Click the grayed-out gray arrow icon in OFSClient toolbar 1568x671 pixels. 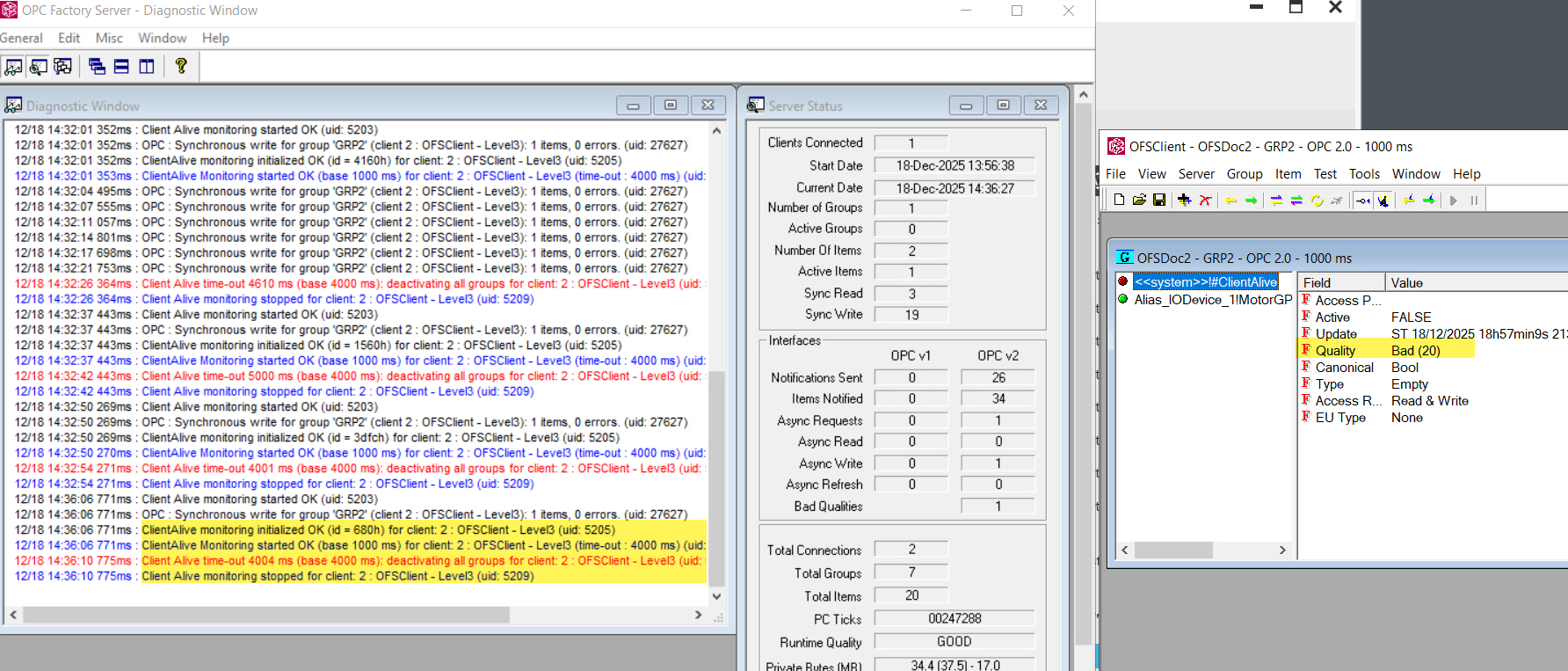[1337, 200]
